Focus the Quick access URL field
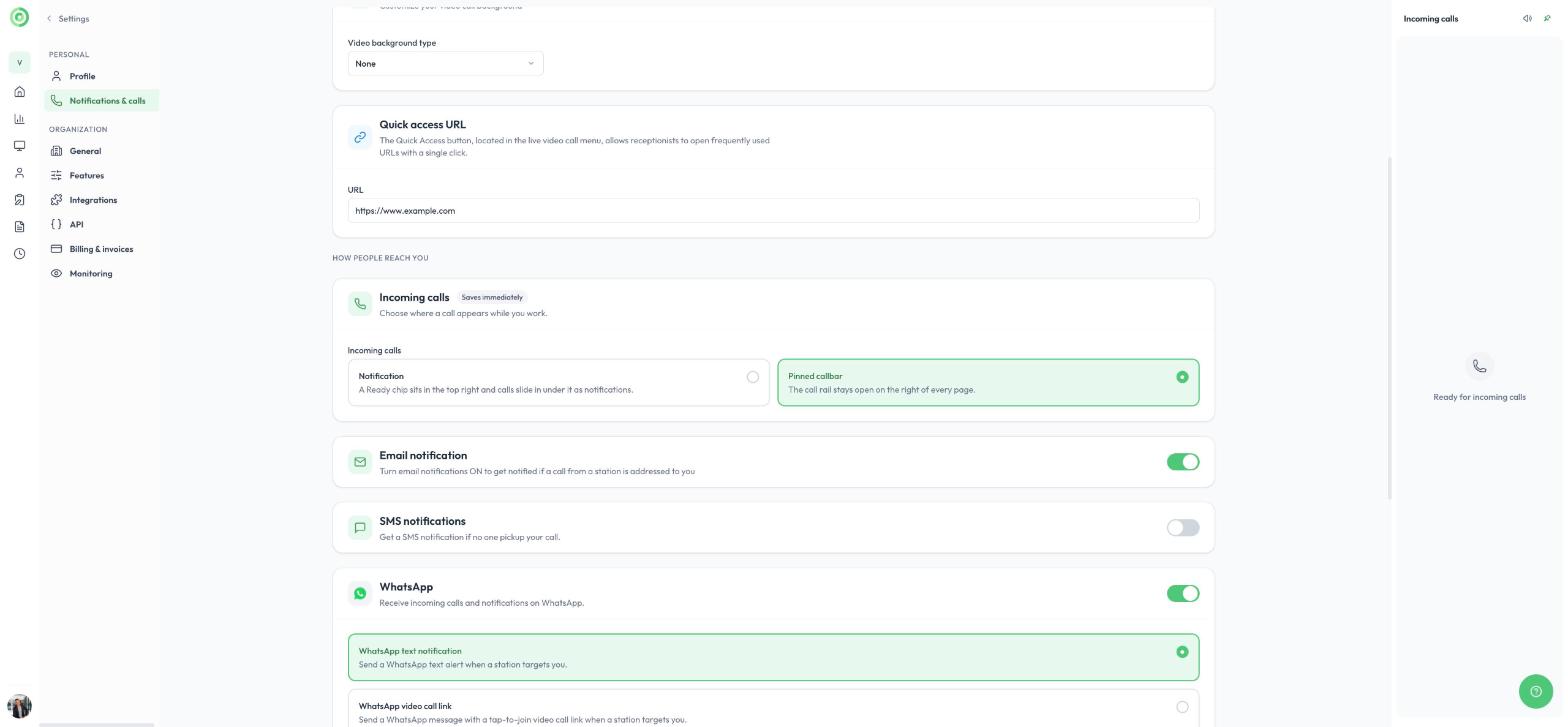Screen dimensions: 1568x727 pos(773,211)
